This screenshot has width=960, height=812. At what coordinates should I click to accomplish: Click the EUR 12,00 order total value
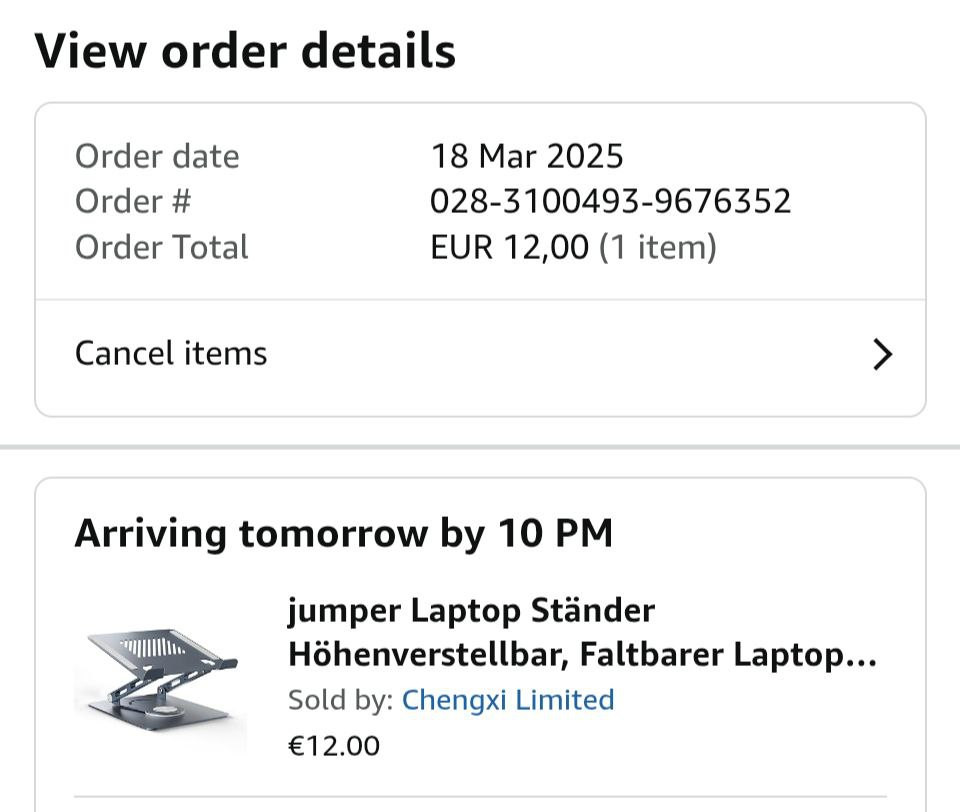509,247
